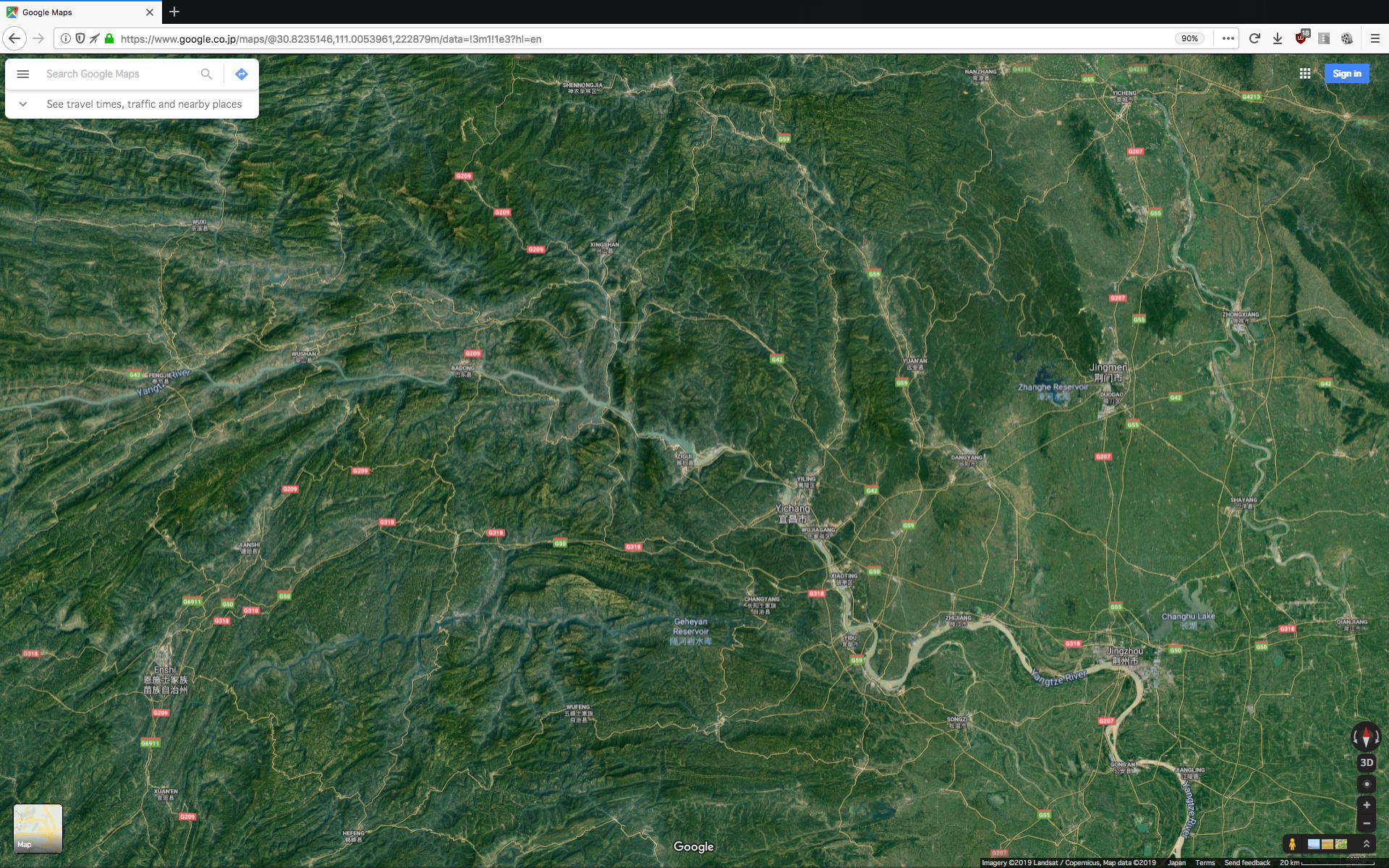The height and width of the screenshot is (868, 1389).
Task: Toggle the 3D tilt view
Action: tap(1366, 762)
